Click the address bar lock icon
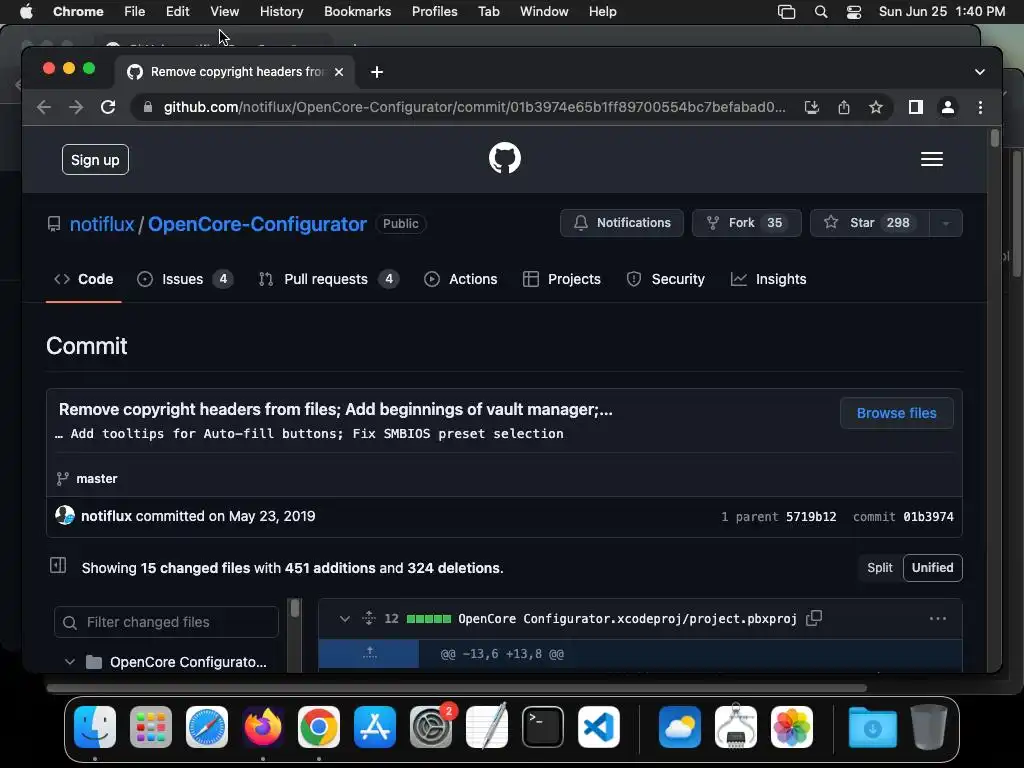The height and width of the screenshot is (768, 1024). pos(148,107)
